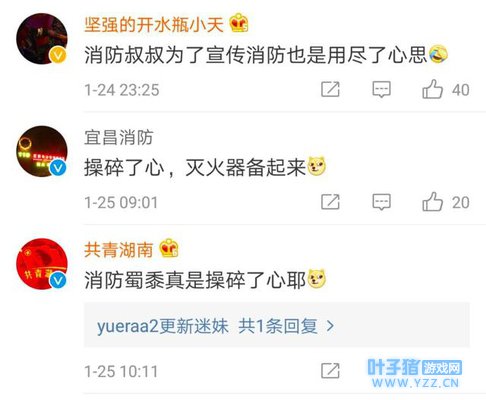This screenshot has width=486, height=400.
Task: Click the like count 40
Action: 461,90
